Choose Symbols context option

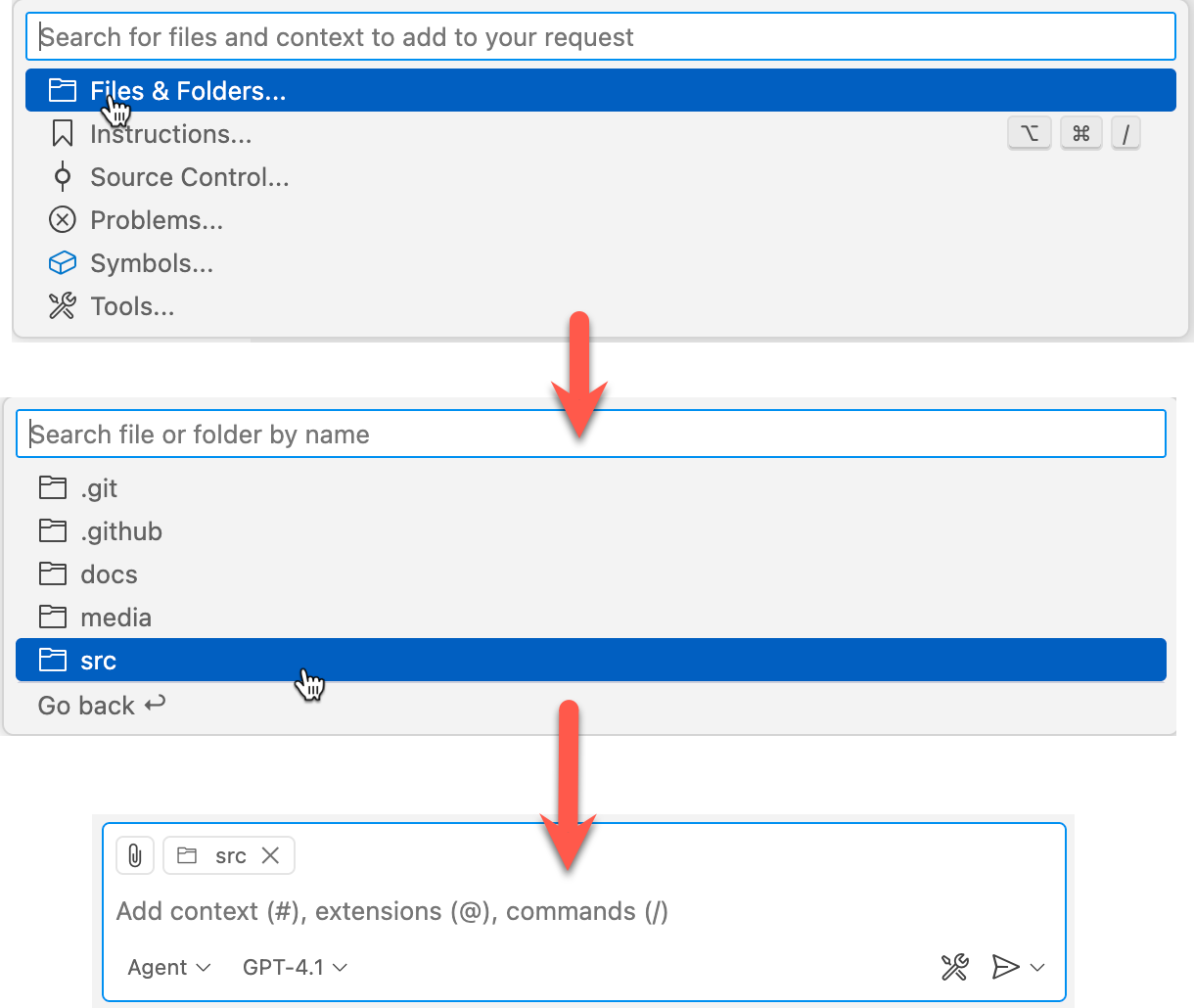(152, 263)
